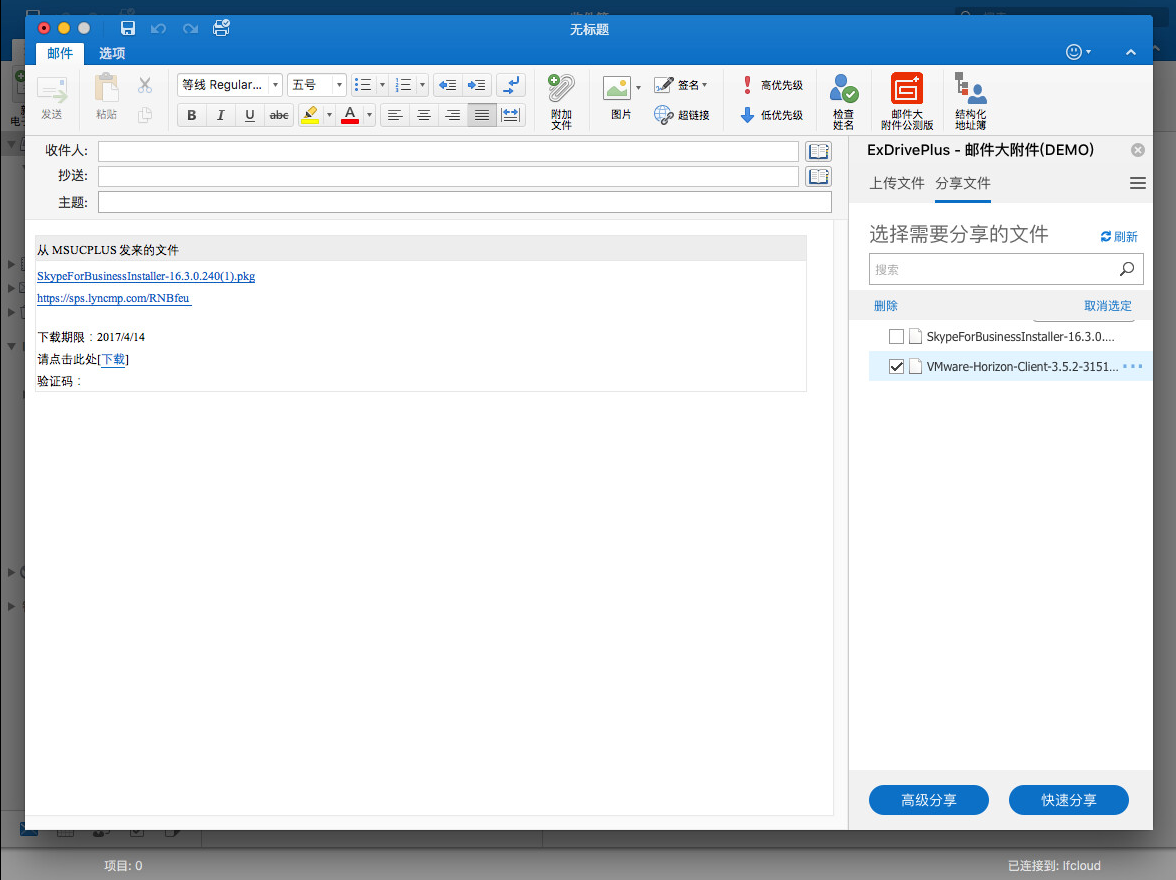Open font color dropdown arrow
Screen dimensions: 1176x880
coord(369,115)
